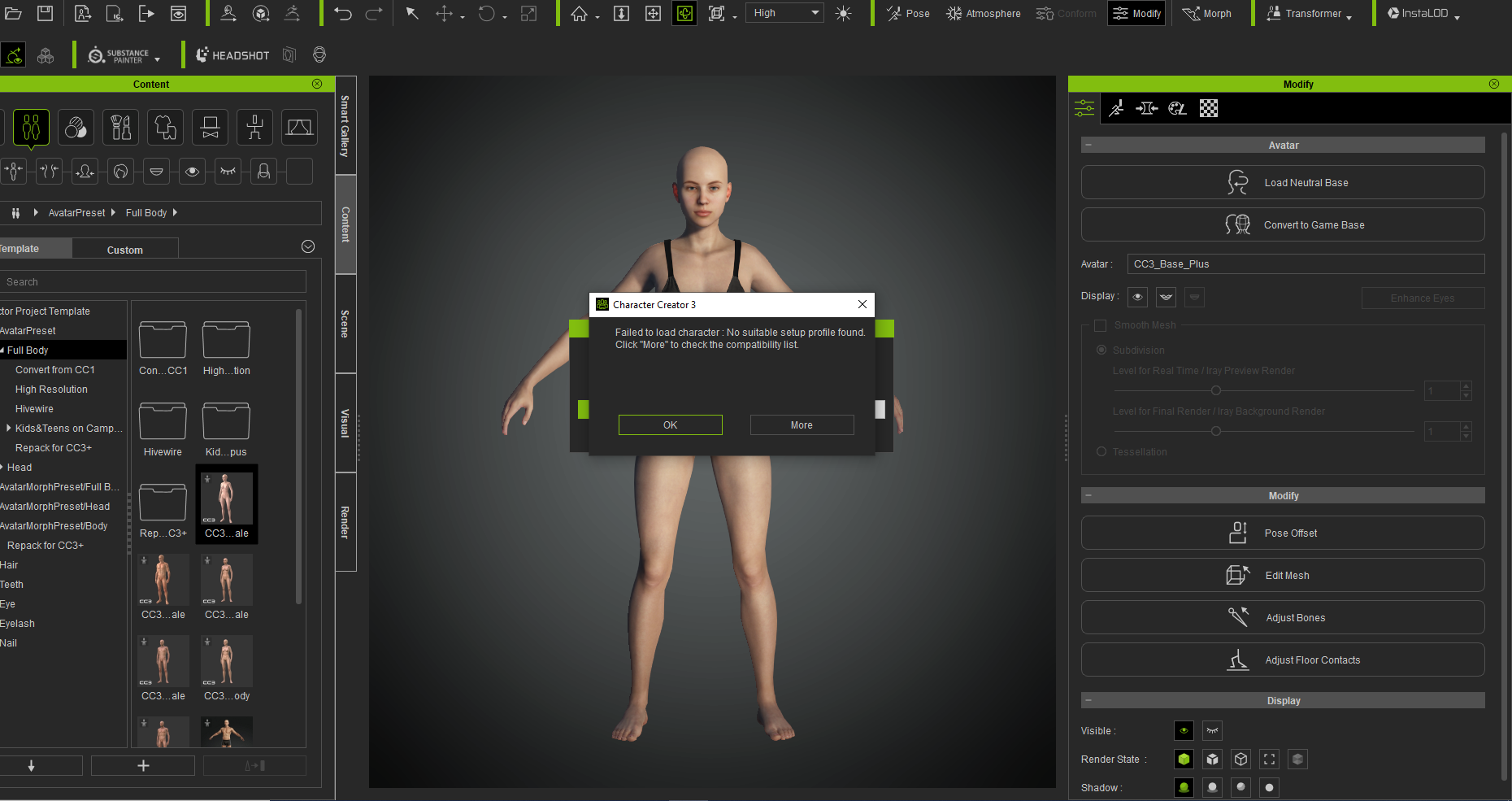Open Edit Mesh tool
Image resolution: width=1512 pixels, height=801 pixels.
click(x=1283, y=576)
